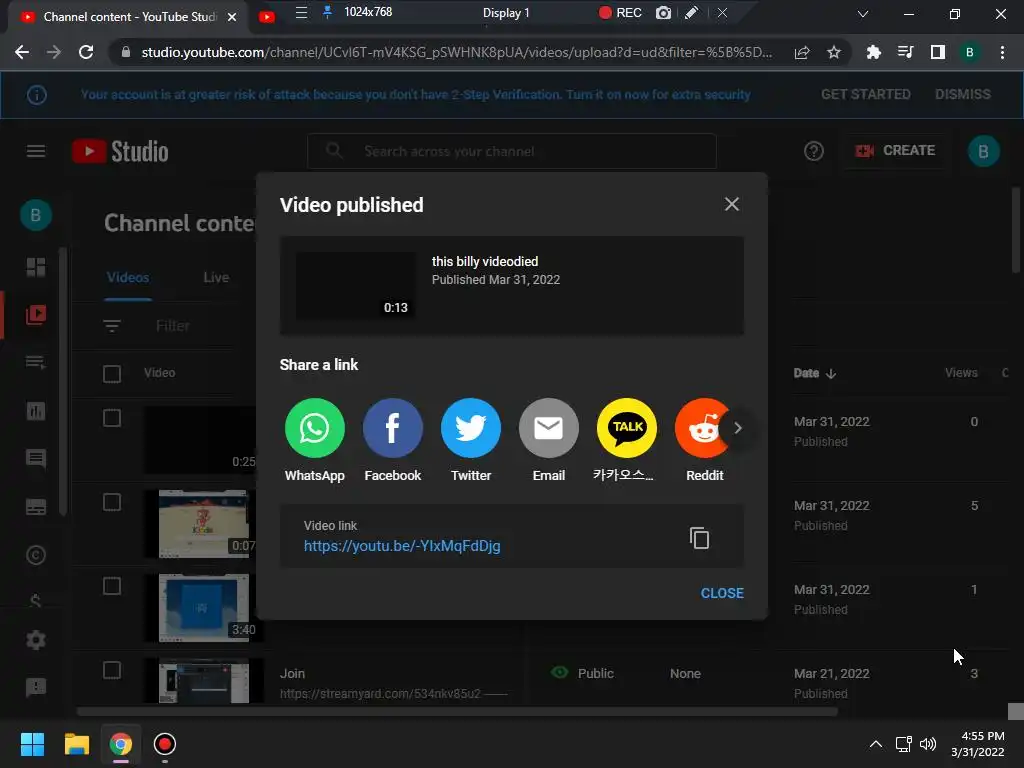Share video via WhatsApp icon
Image resolution: width=1024 pixels, height=768 pixels.
click(x=314, y=428)
